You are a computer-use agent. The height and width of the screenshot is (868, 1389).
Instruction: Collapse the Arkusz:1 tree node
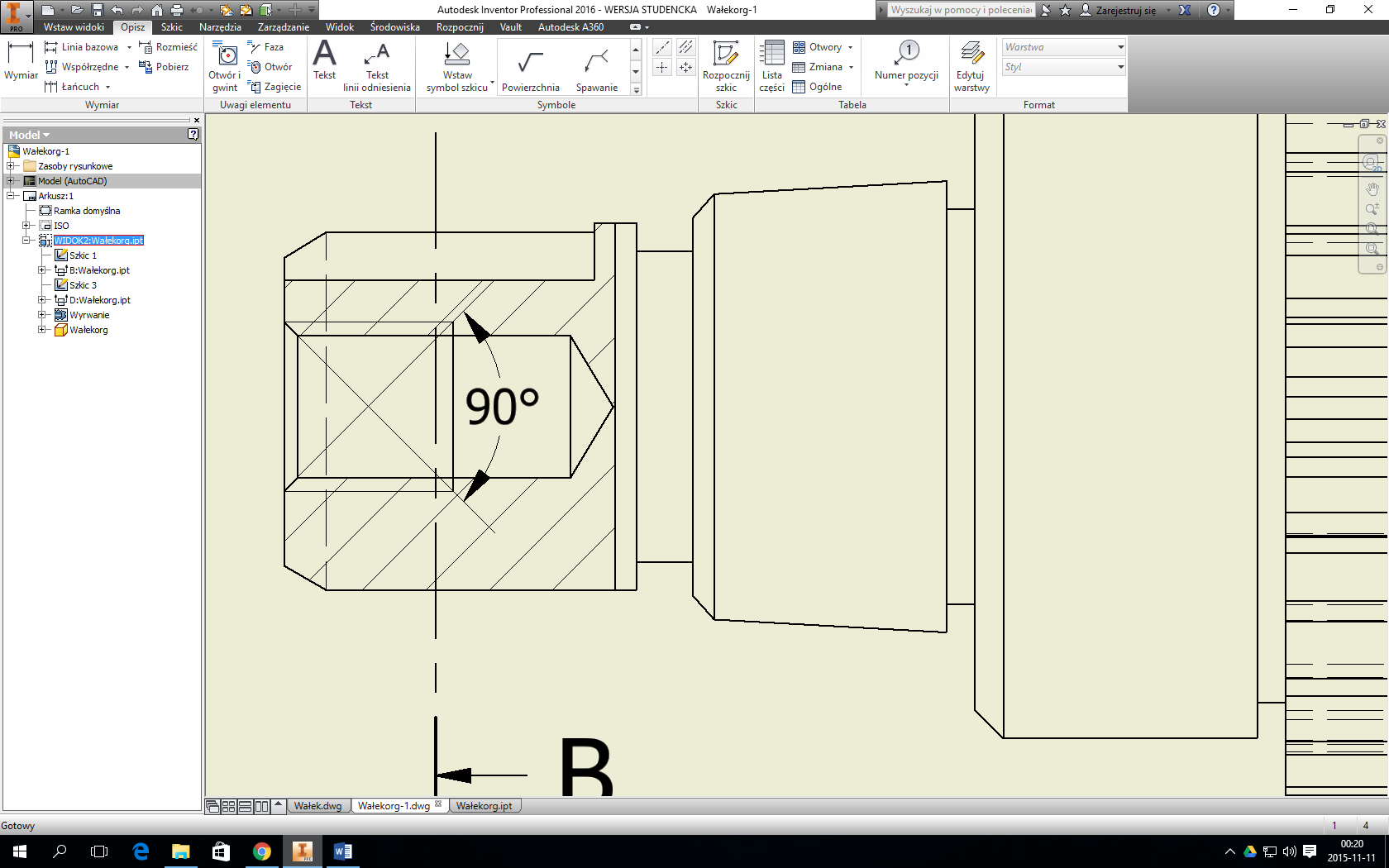point(11,196)
